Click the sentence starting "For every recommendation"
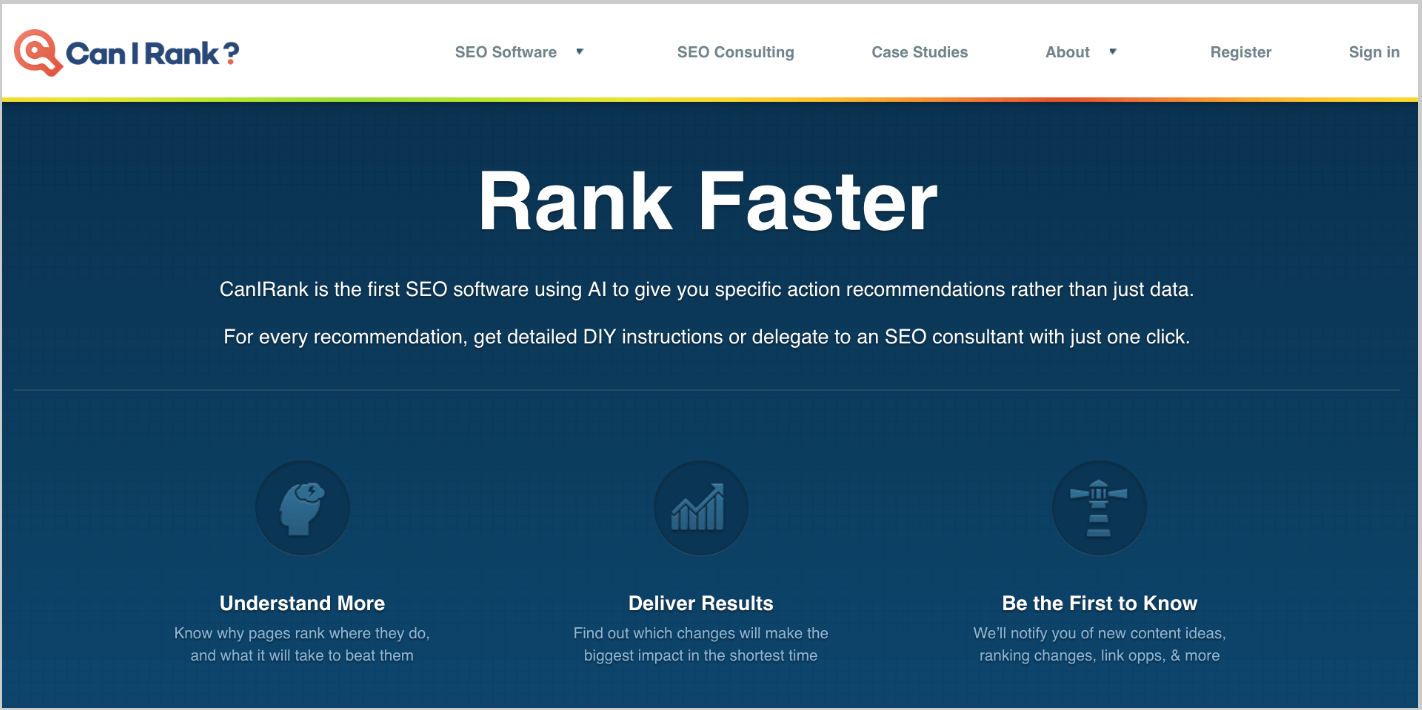This screenshot has width=1422, height=710. (x=707, y=337)
